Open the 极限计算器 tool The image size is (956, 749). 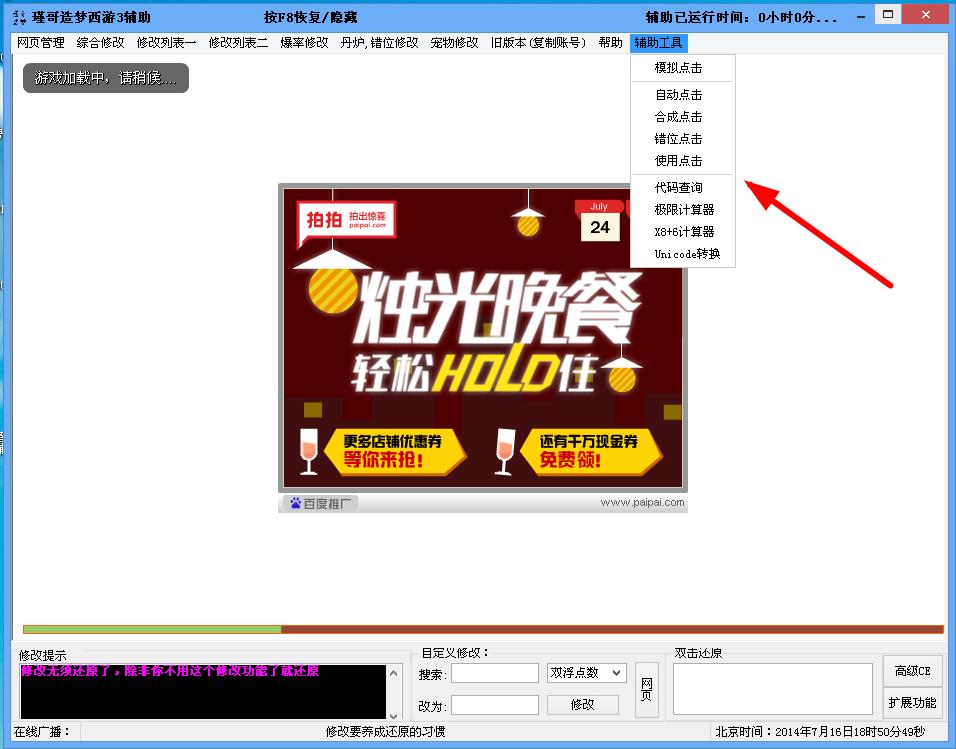684,210
